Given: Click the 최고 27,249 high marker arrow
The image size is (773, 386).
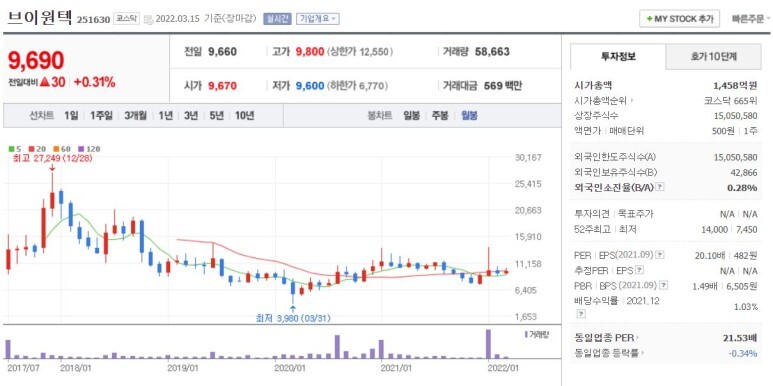Looking at the screenshot, I should [52, 168].
